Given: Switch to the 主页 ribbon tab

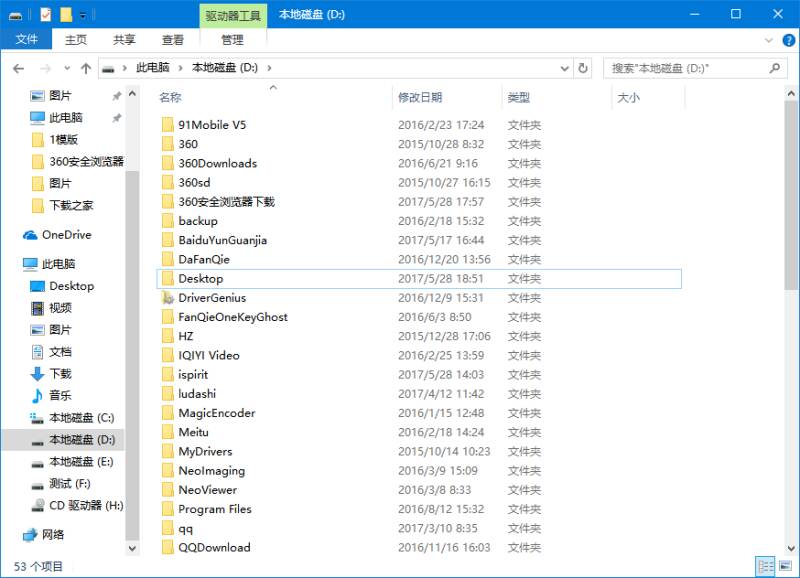Looking at the screenshot, I should coord(76,39).
